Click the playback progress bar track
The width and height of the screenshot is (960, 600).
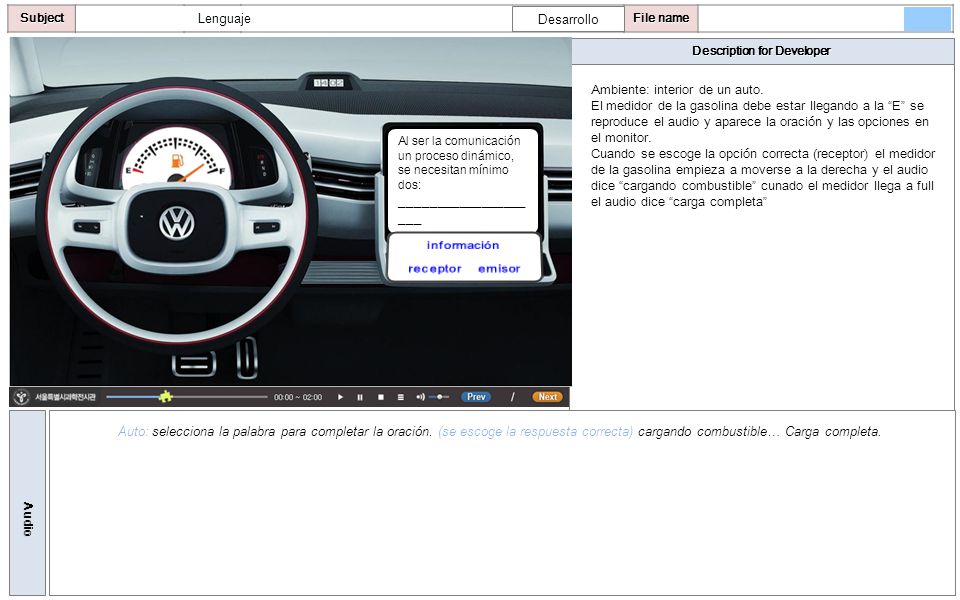187,397
